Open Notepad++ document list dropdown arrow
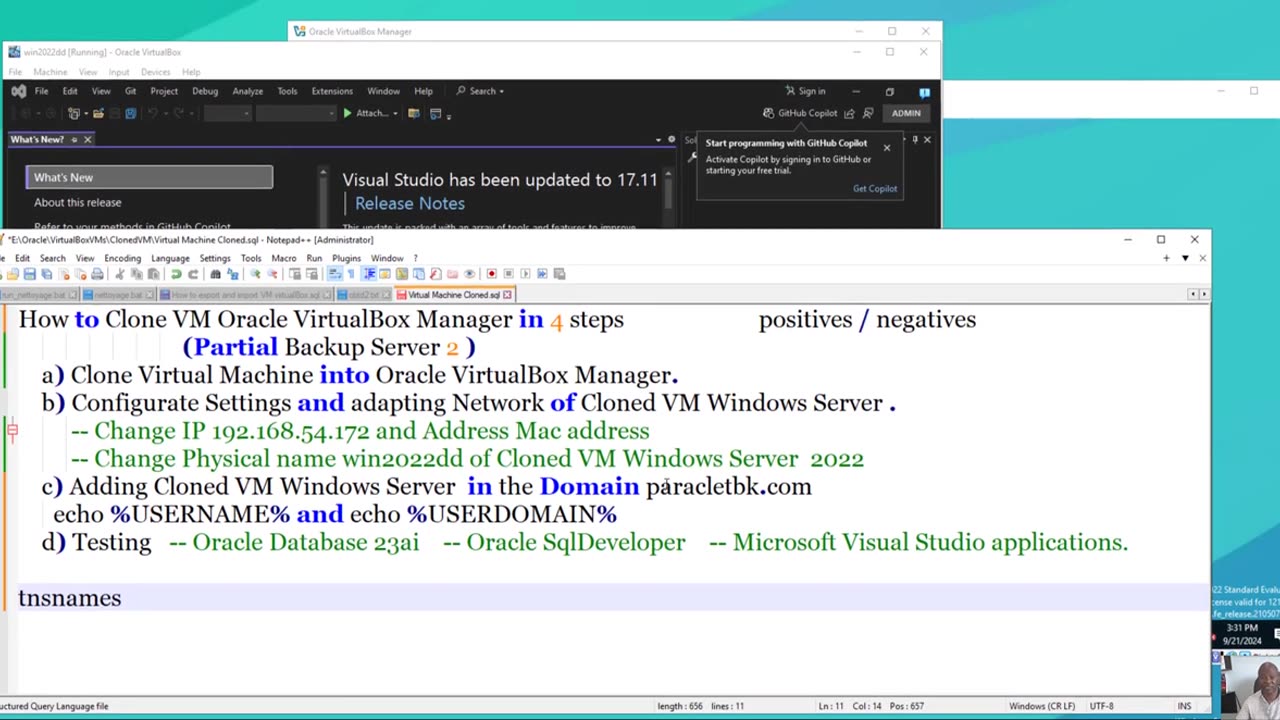1280x720 pixels. coord(1185,258)
